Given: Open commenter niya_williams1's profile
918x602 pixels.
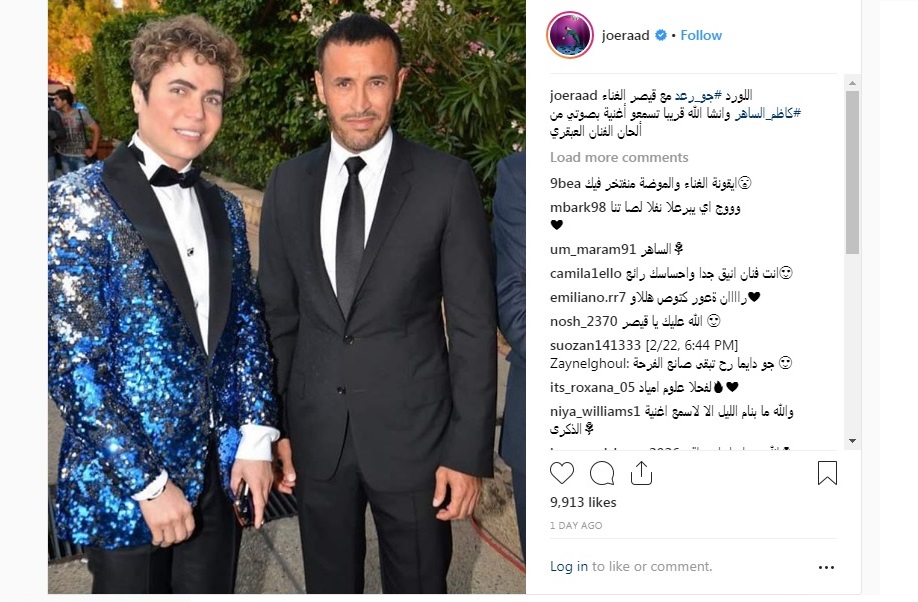Looking at the screenshot, I should pyautogui.click(x=595, y=412).
